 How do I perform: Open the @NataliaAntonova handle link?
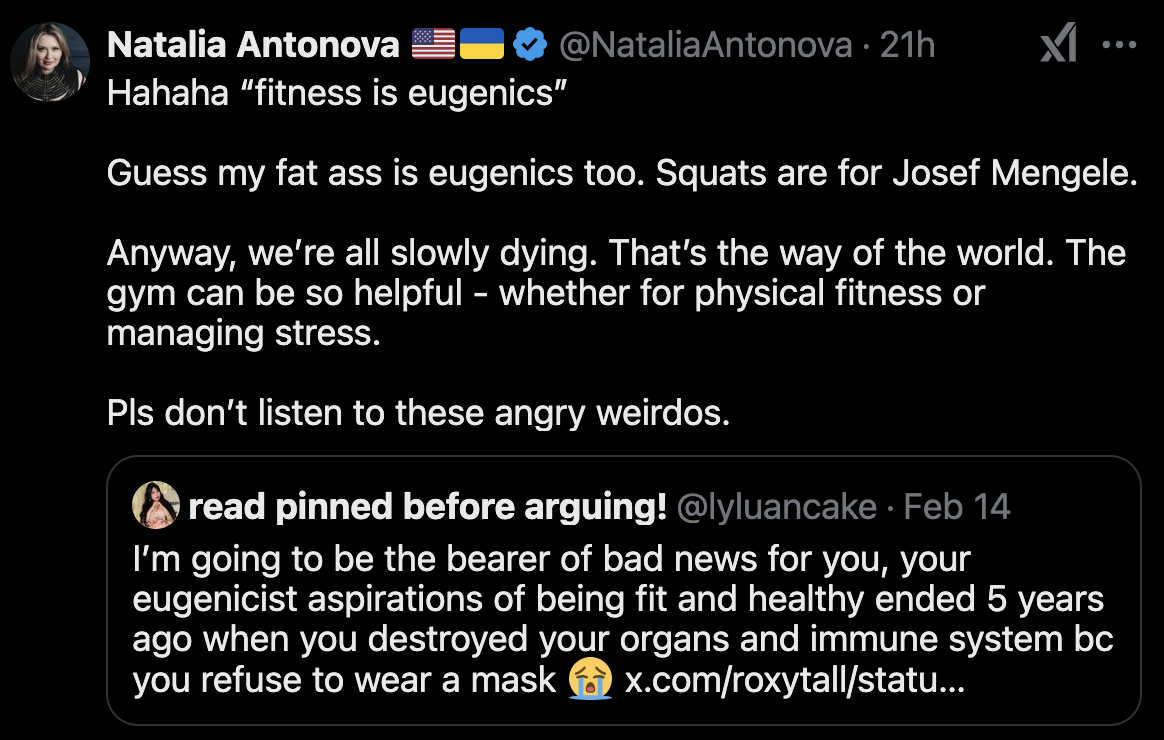(x=705, y=45)
